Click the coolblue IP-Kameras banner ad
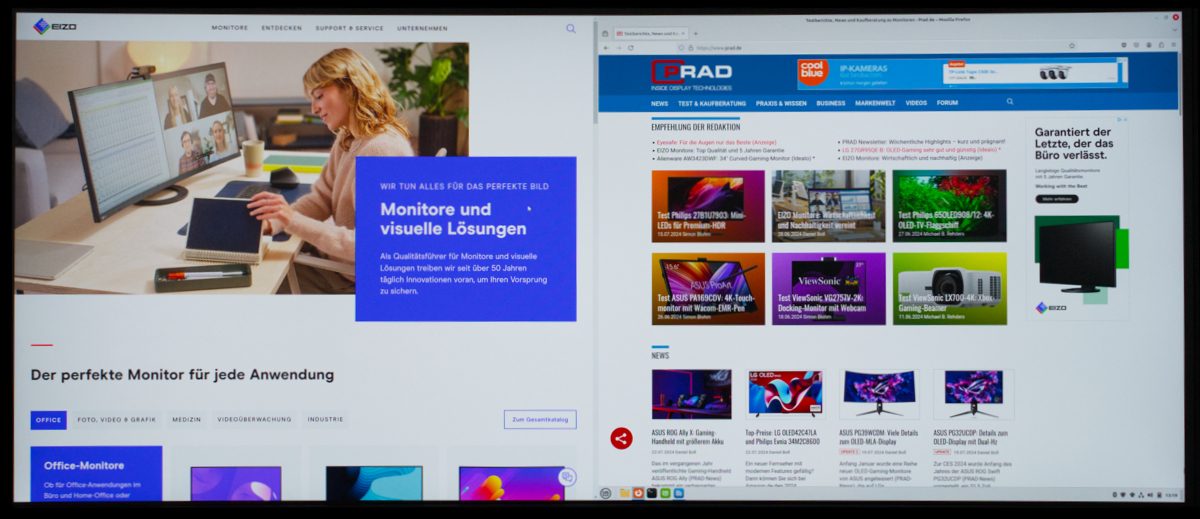1200x519 pixels. click(962, 72)
